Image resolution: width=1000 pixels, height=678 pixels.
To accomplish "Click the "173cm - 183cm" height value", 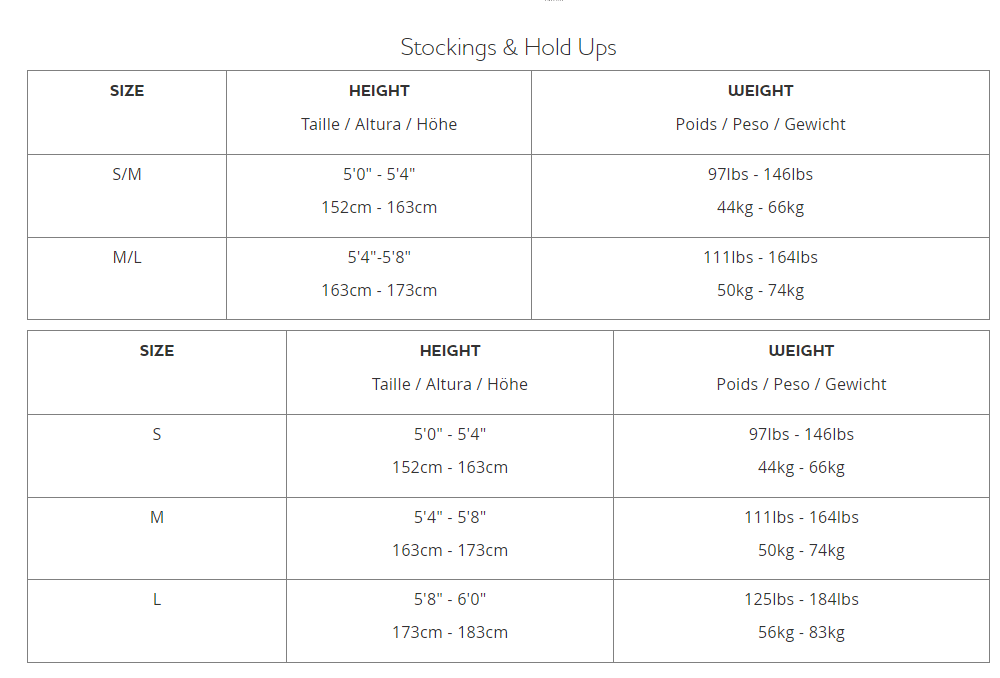I will click(450, 632).
